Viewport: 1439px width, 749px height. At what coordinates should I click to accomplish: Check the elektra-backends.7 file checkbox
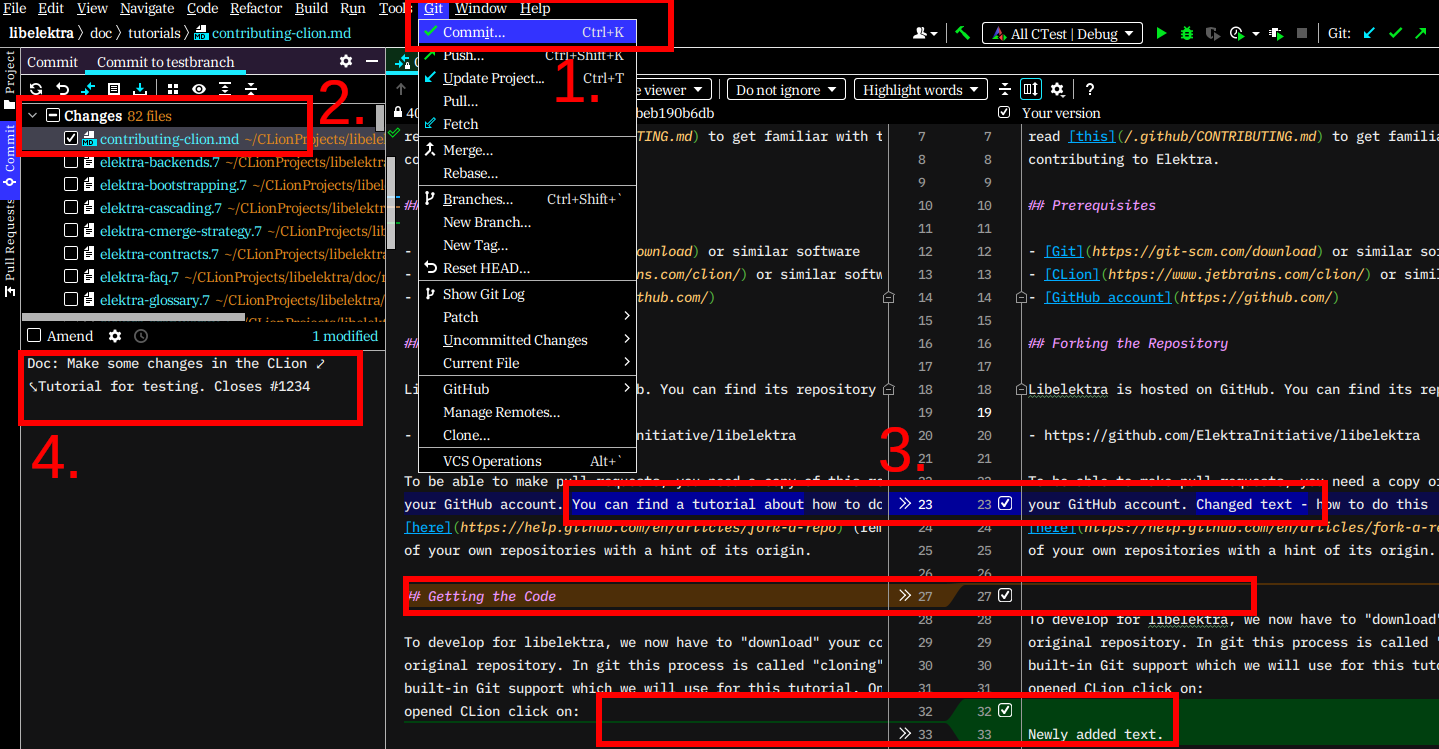[x=72, y=161]
